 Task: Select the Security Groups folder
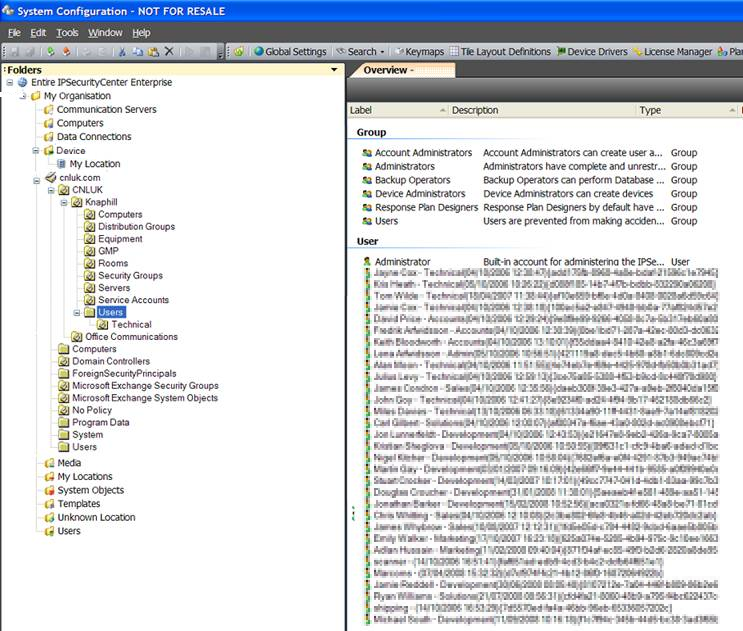[130, 275]
